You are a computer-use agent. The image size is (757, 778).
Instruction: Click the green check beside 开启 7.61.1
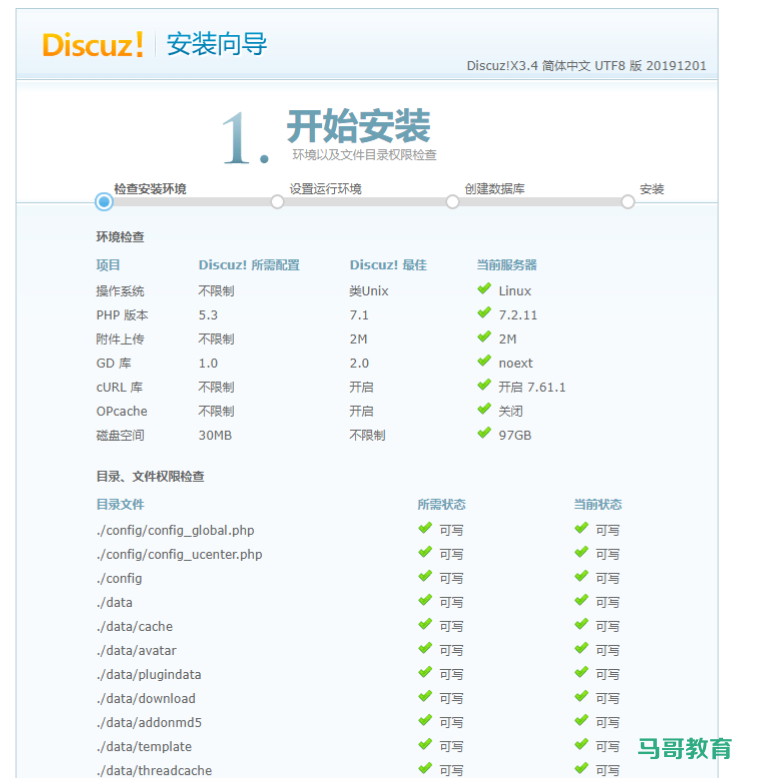point(484,386)
